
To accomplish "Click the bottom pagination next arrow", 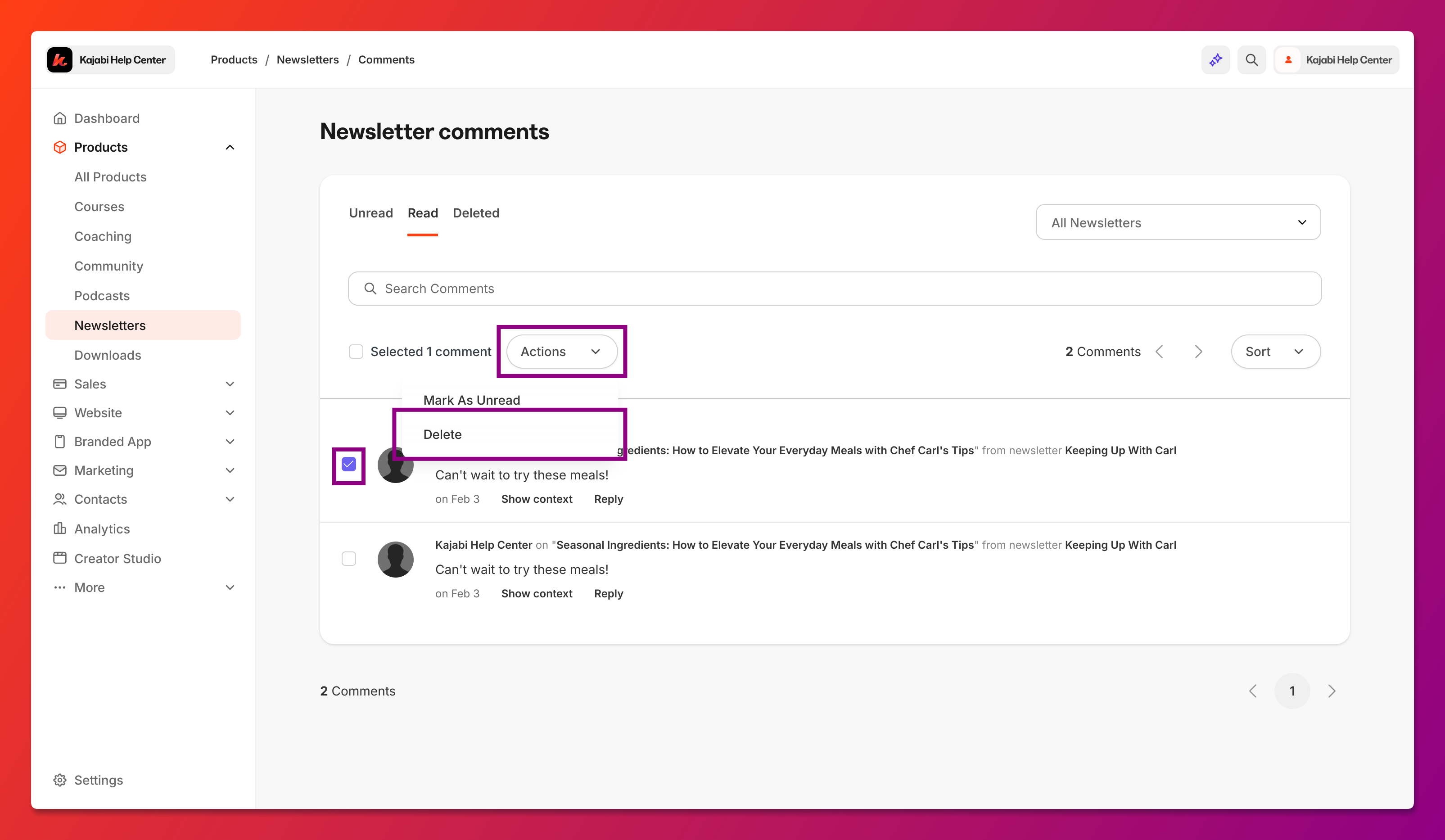I will (1332, 691).
